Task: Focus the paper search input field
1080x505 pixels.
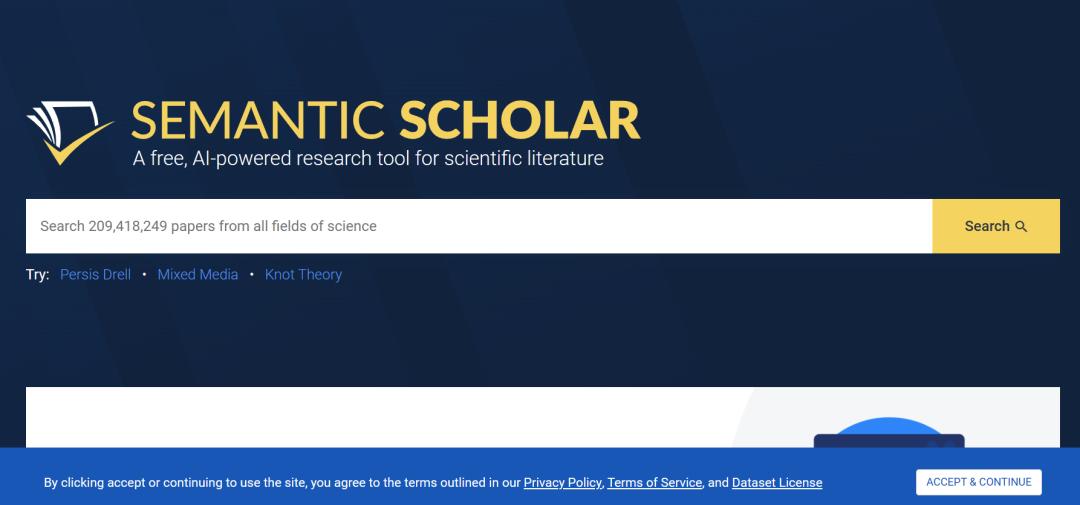Action: pyautogui.click(x=479, y=226)
